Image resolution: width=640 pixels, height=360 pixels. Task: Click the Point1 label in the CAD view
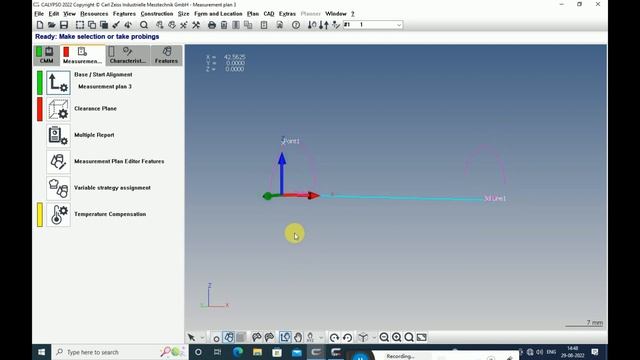coord(291,141)
